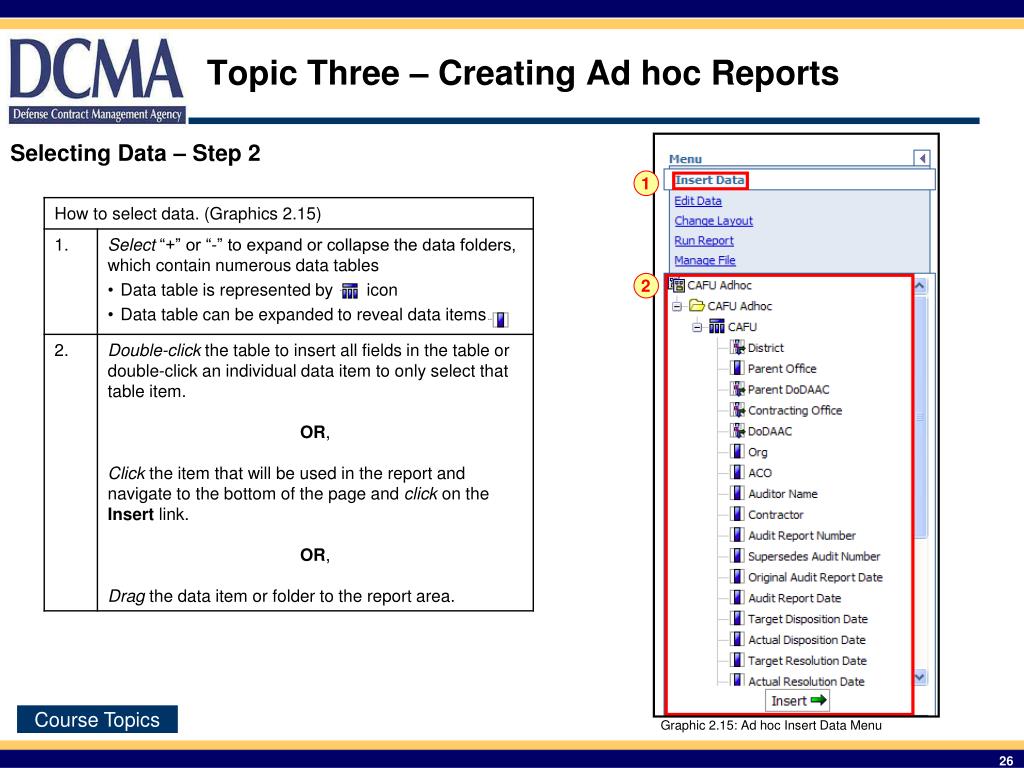The height and width of the screenshot is (768, 1024).
Task: Click the Auditor Name item icon
Action: 737,494
